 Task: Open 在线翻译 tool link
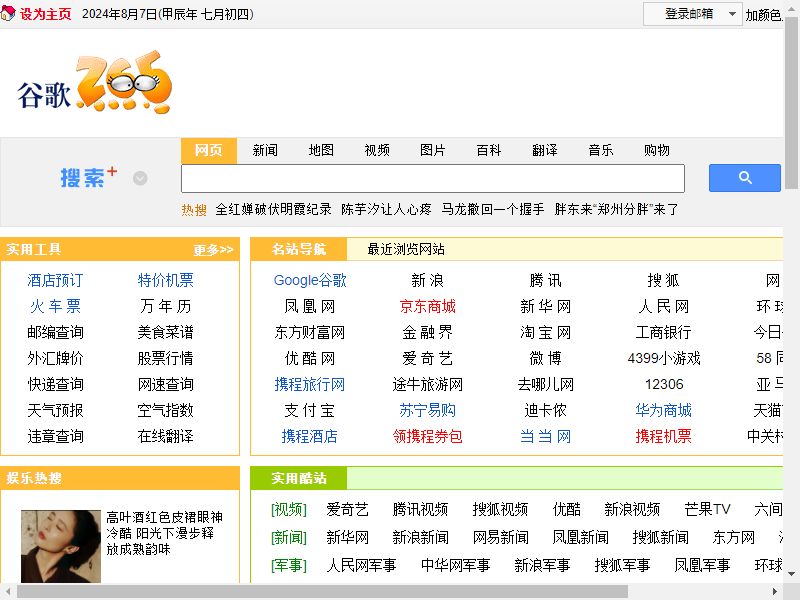[165, 436]
